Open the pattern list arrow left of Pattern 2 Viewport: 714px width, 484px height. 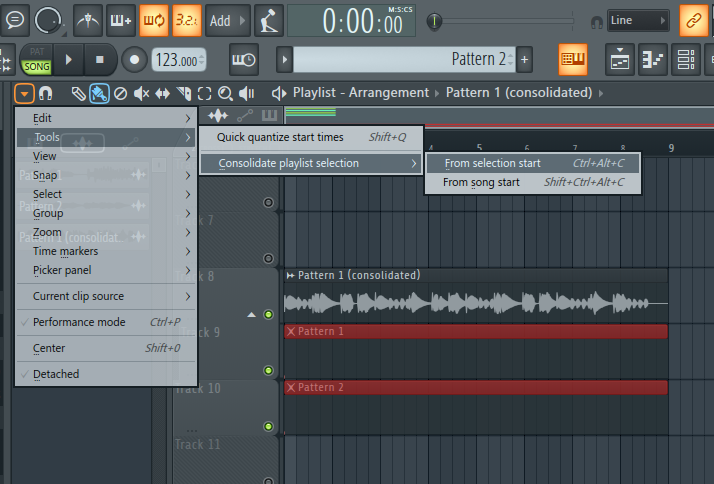[285, 59]
